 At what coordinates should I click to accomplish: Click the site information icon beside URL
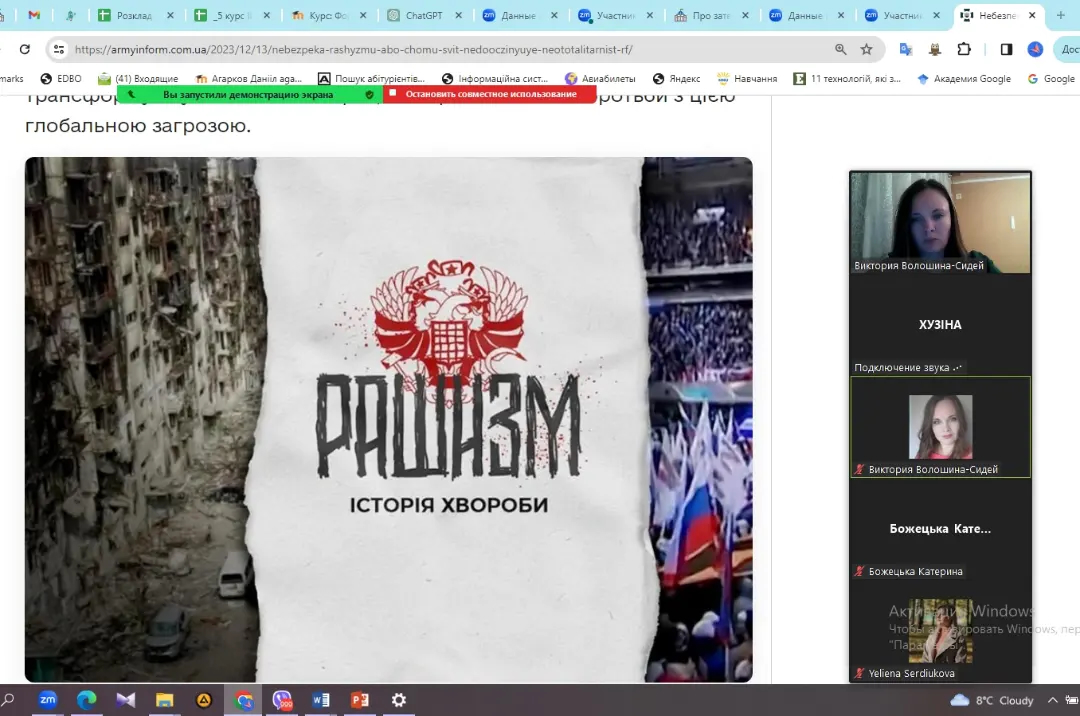59,49
